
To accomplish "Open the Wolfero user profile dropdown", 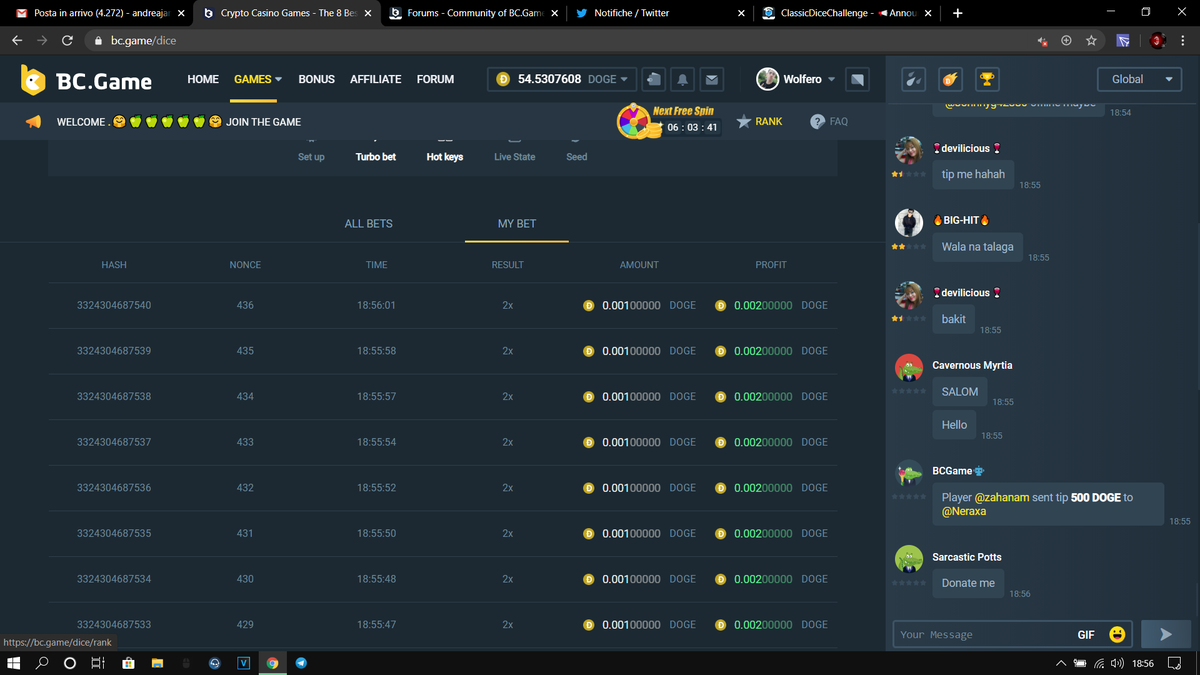I will point(796,79).
